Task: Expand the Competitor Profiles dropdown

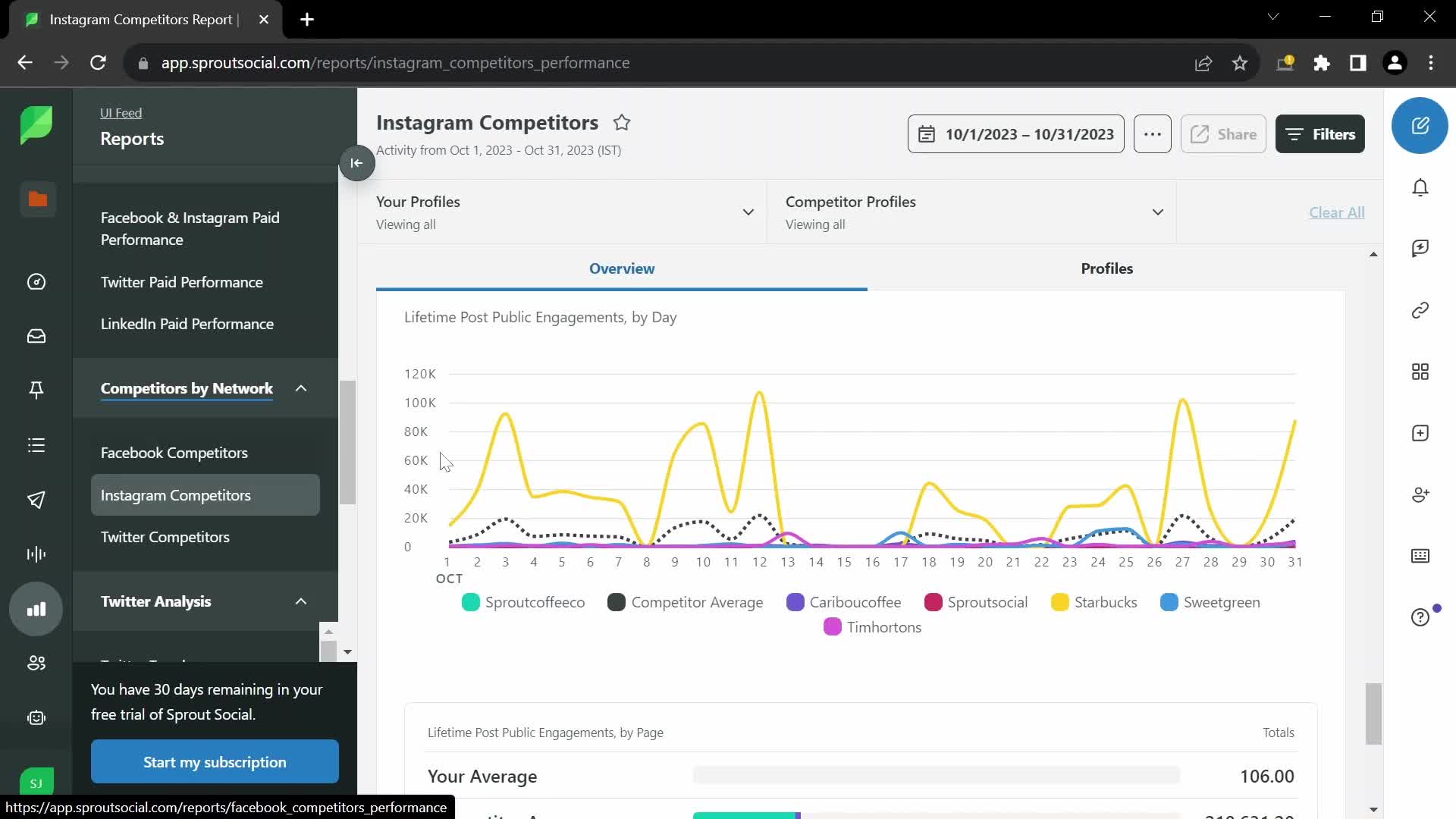Action: (1158, 212)
